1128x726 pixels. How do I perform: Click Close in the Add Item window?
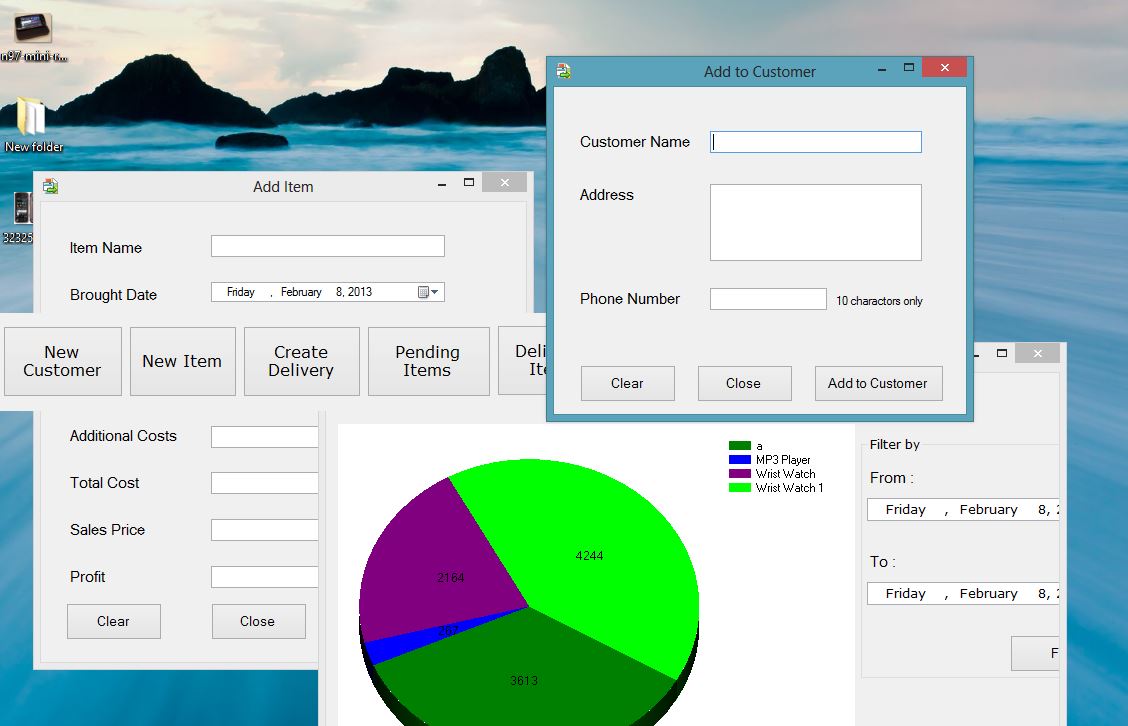tap(258, 622)
